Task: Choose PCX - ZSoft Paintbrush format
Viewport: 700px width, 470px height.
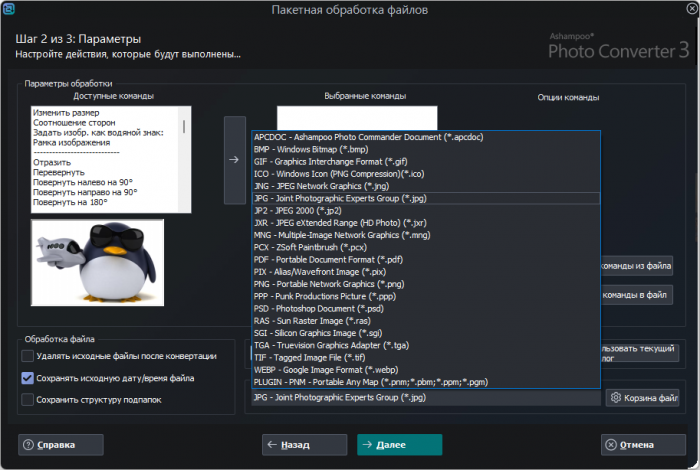Action: click(x=426, y=247)
